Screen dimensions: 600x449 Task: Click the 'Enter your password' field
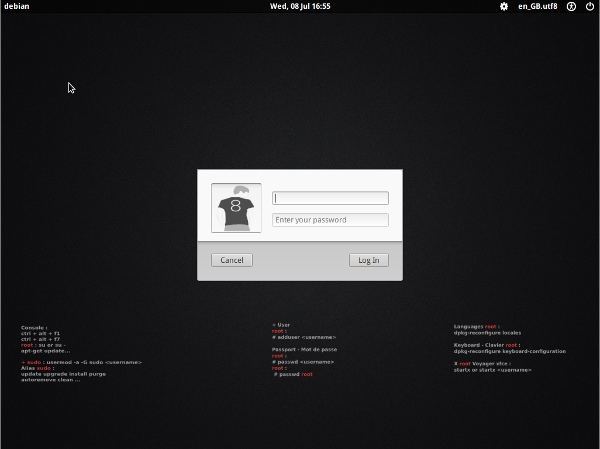pyautogui.click(x=330, y=220)
